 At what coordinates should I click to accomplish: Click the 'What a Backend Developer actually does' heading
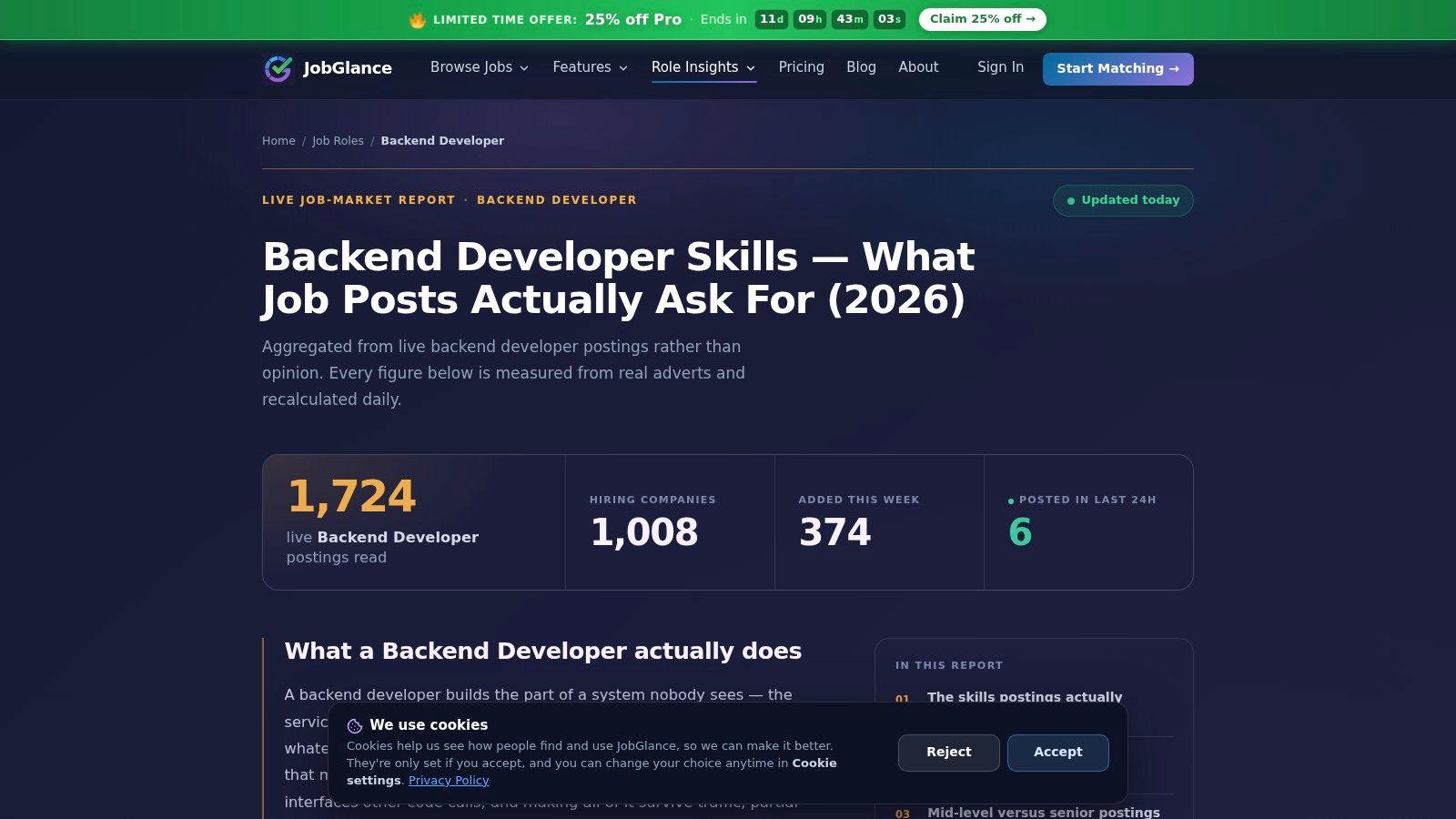click(x=543, y=652)
